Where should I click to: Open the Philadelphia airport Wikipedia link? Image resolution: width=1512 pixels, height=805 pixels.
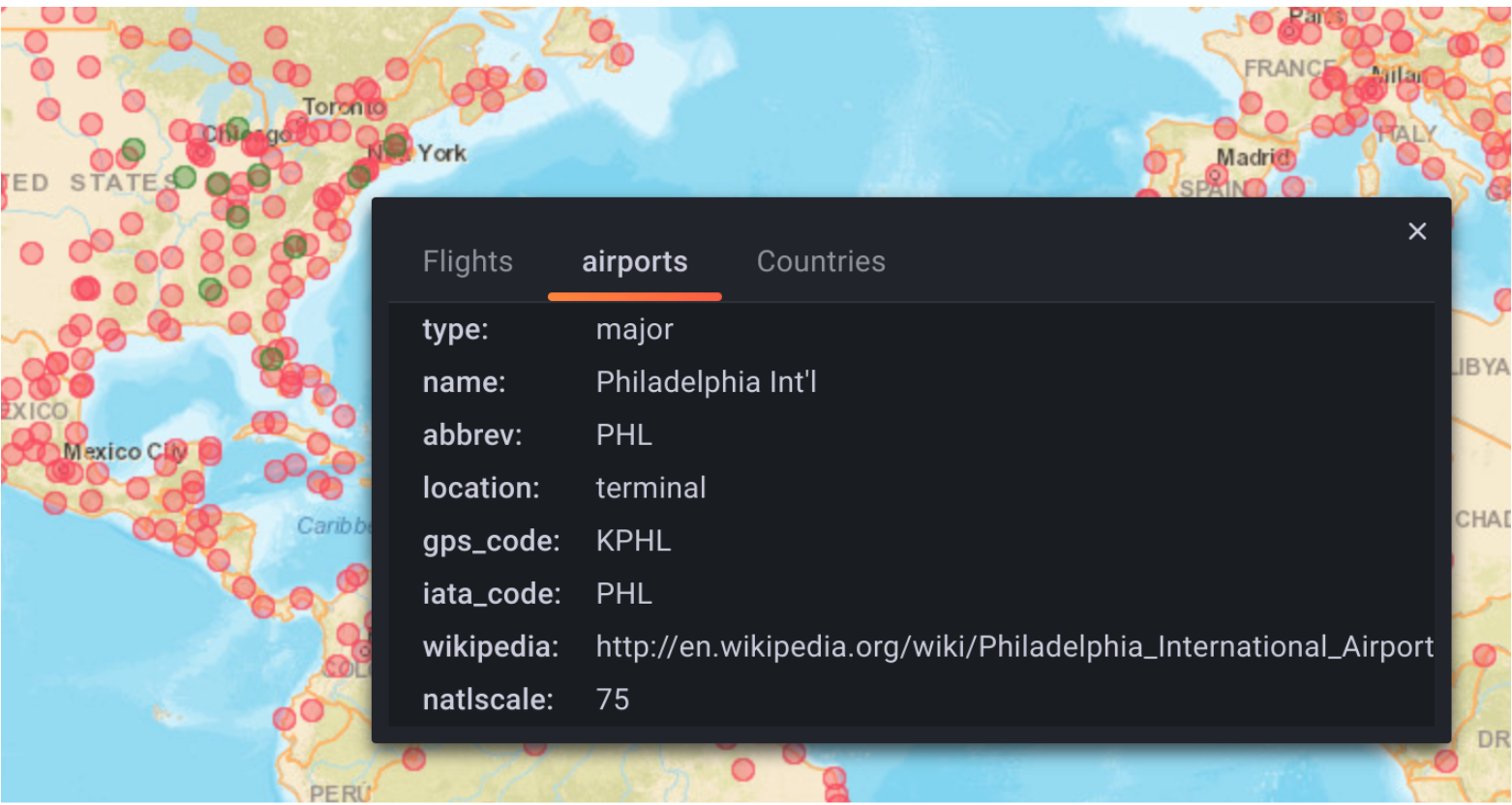1013,646
